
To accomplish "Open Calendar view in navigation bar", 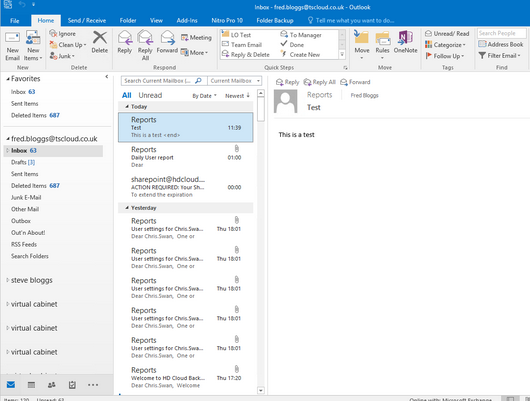I will pos(31,385).
